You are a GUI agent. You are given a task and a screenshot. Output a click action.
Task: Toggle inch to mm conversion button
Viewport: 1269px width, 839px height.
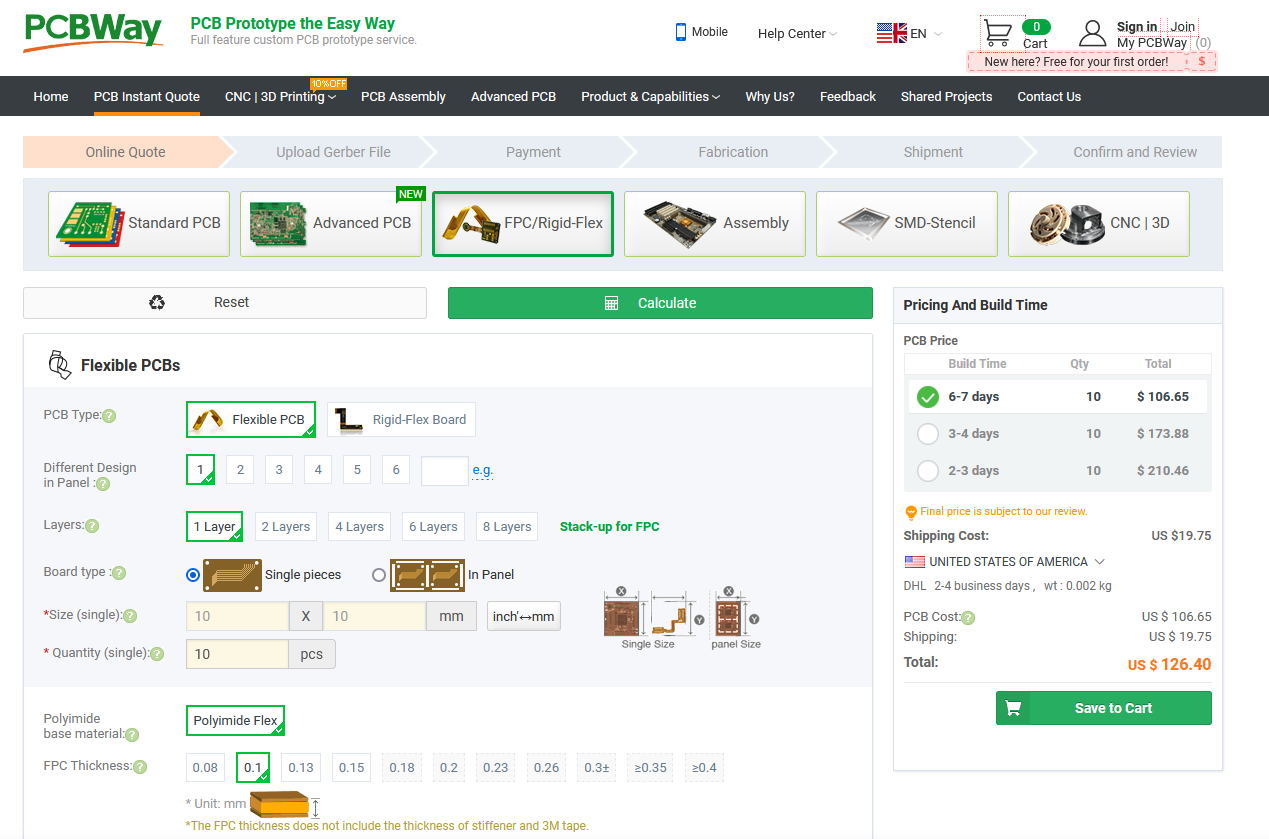click(524, 616)
